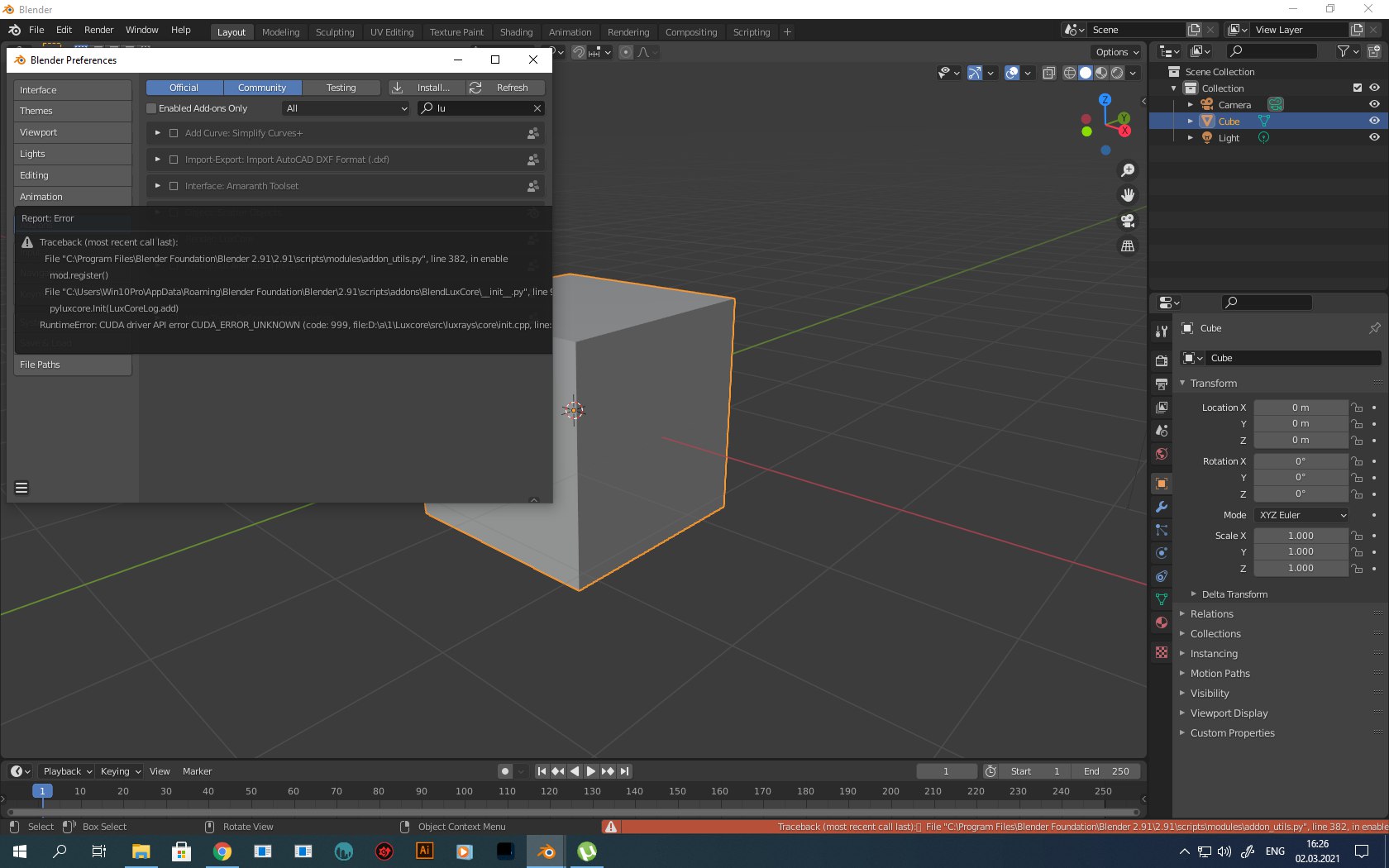
Task: Enable the Add Curve: Simplify Curves+ addon
Action: pos(174,133)
